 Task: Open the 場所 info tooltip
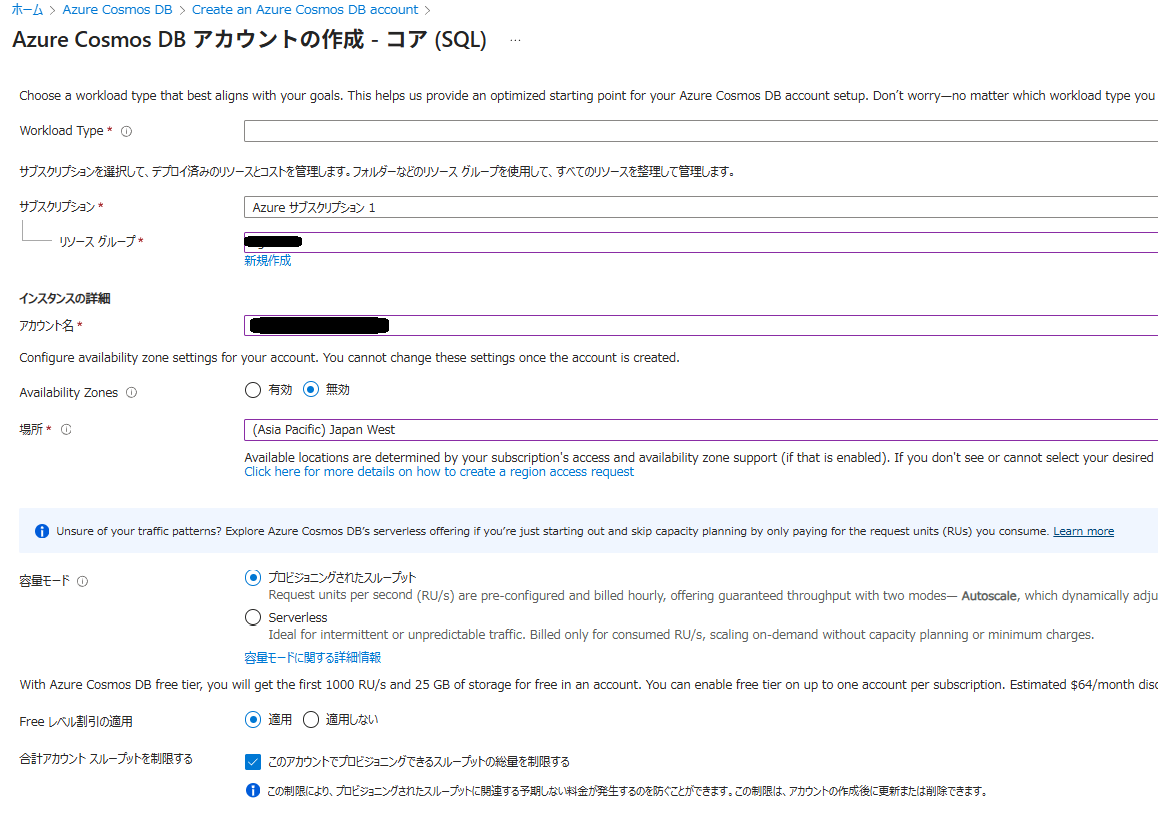pos(65,429)
